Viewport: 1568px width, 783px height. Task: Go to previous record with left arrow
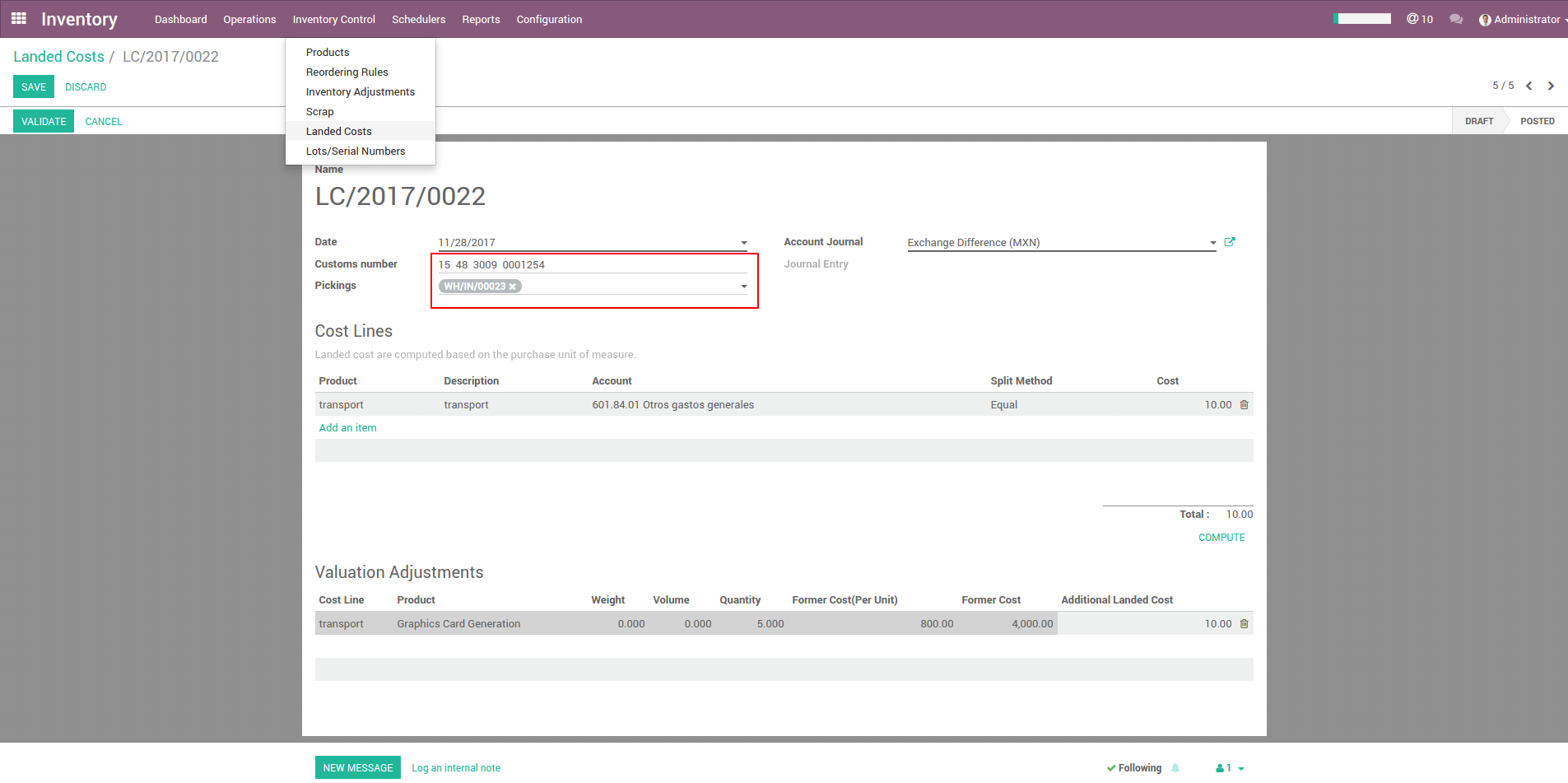(1528, 86)
